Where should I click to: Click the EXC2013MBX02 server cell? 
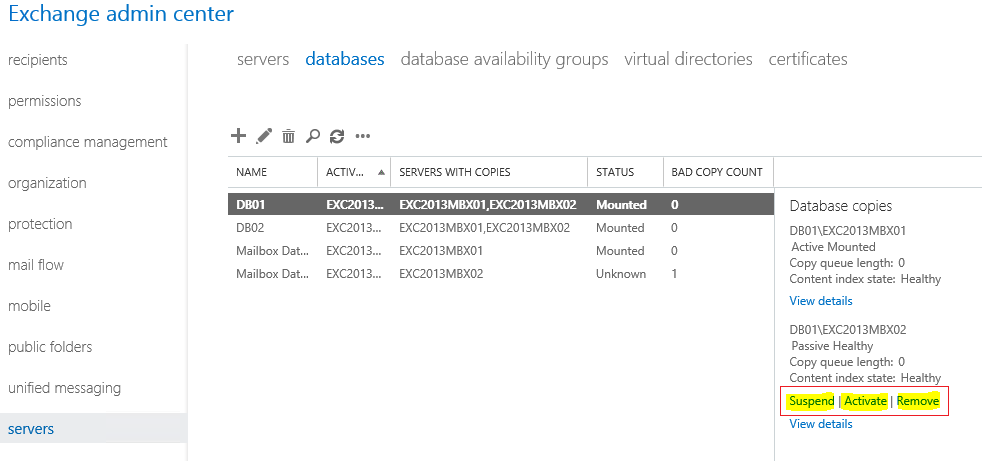tap(442, 274)
